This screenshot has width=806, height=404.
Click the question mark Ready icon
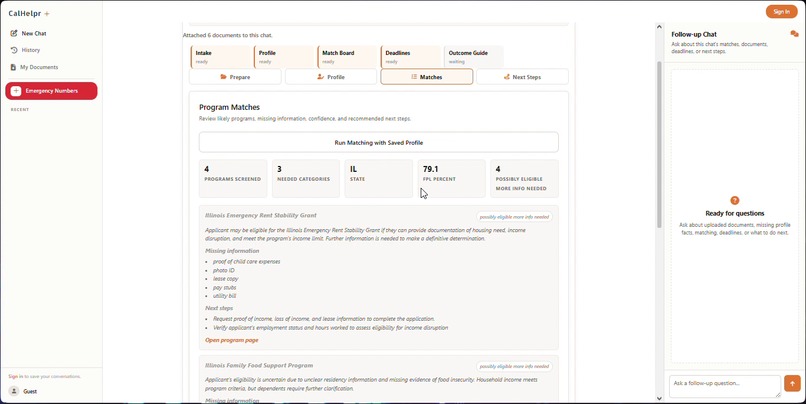(735, 200)
